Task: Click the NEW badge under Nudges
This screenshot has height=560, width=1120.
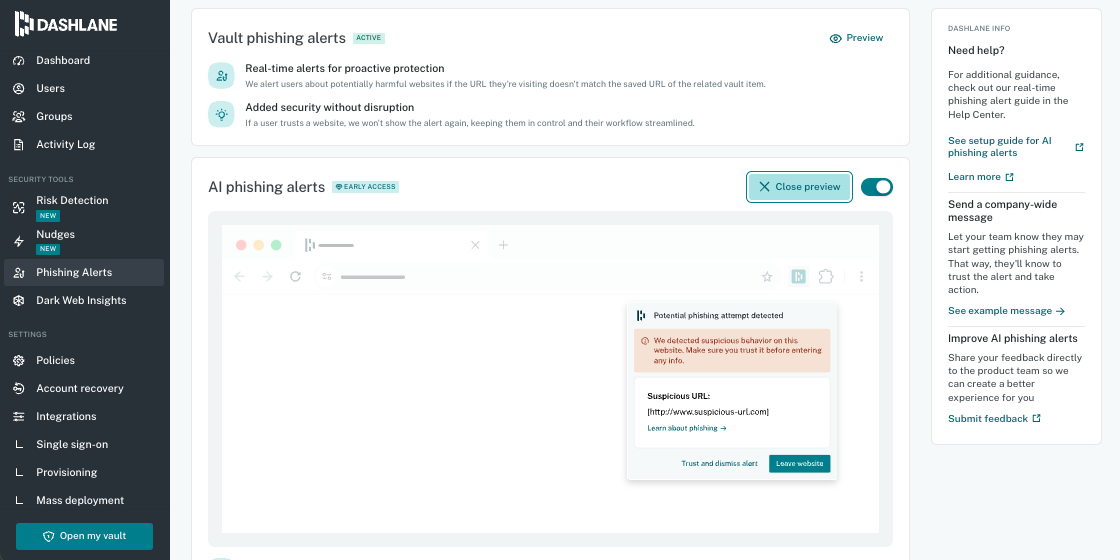Action: click(49, 249)
